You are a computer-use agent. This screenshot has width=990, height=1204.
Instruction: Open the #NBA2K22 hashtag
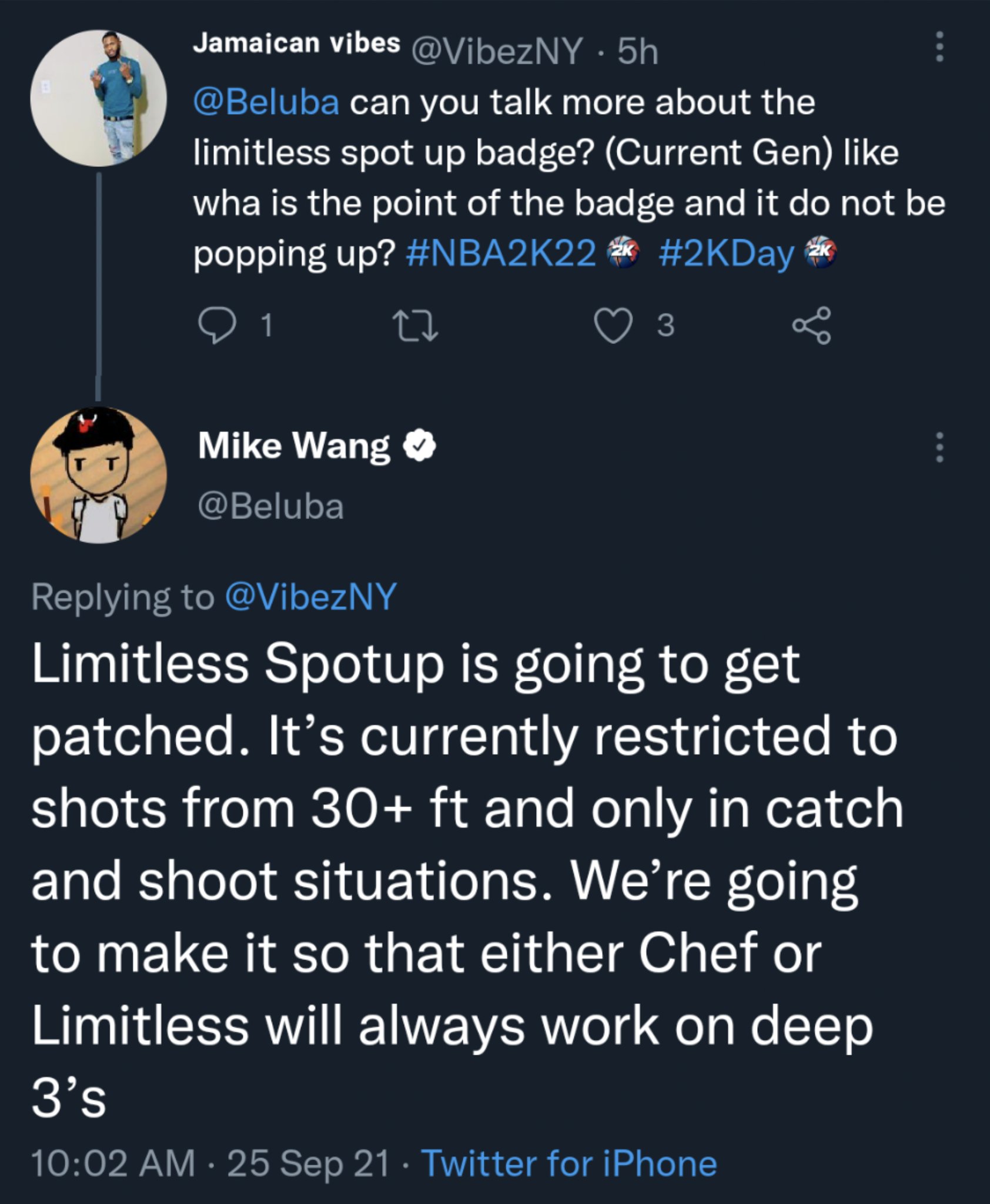pos(501,254)
